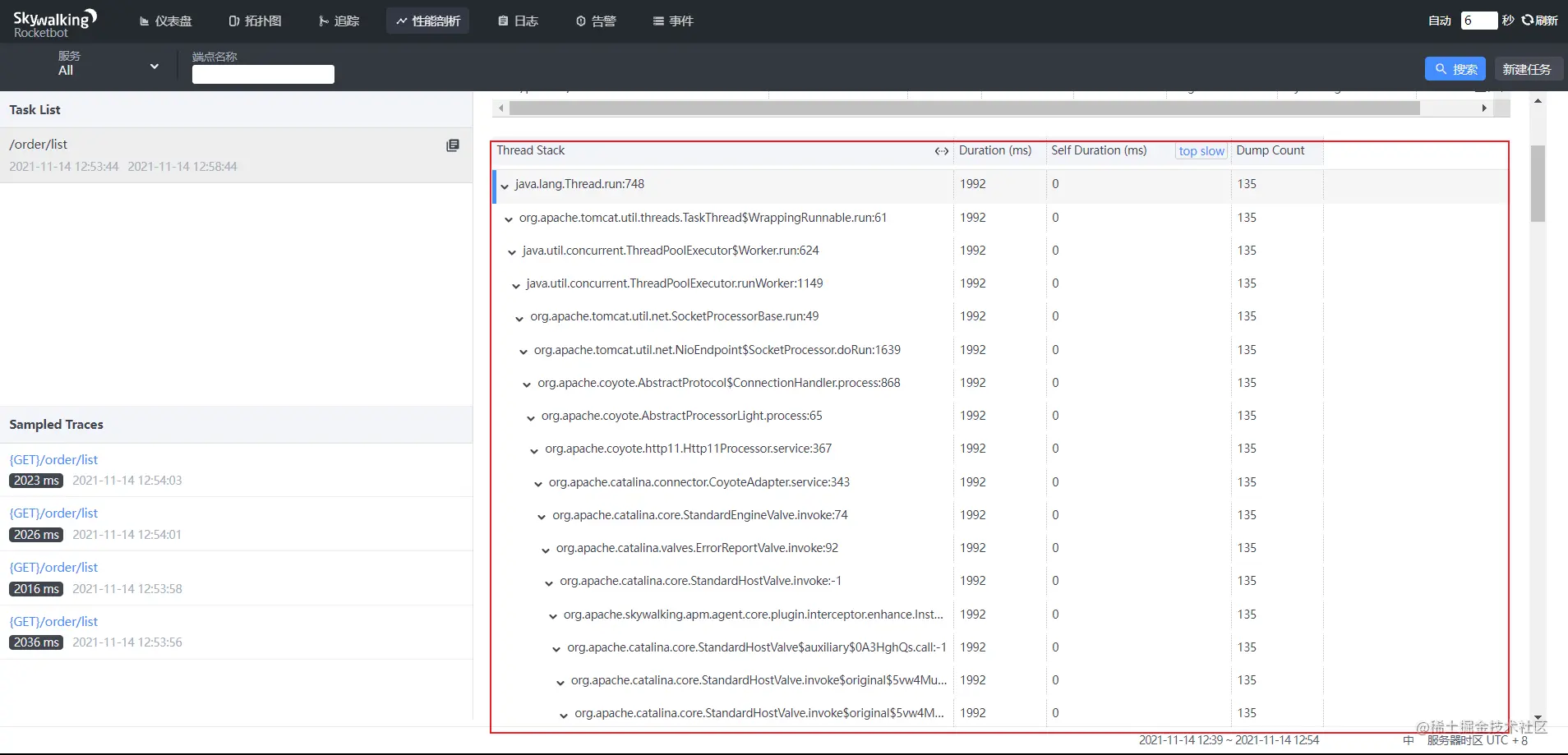This screenshot has height=755, width=1568.
Task: Click the Sampled Traces heading
Action: 56,425
